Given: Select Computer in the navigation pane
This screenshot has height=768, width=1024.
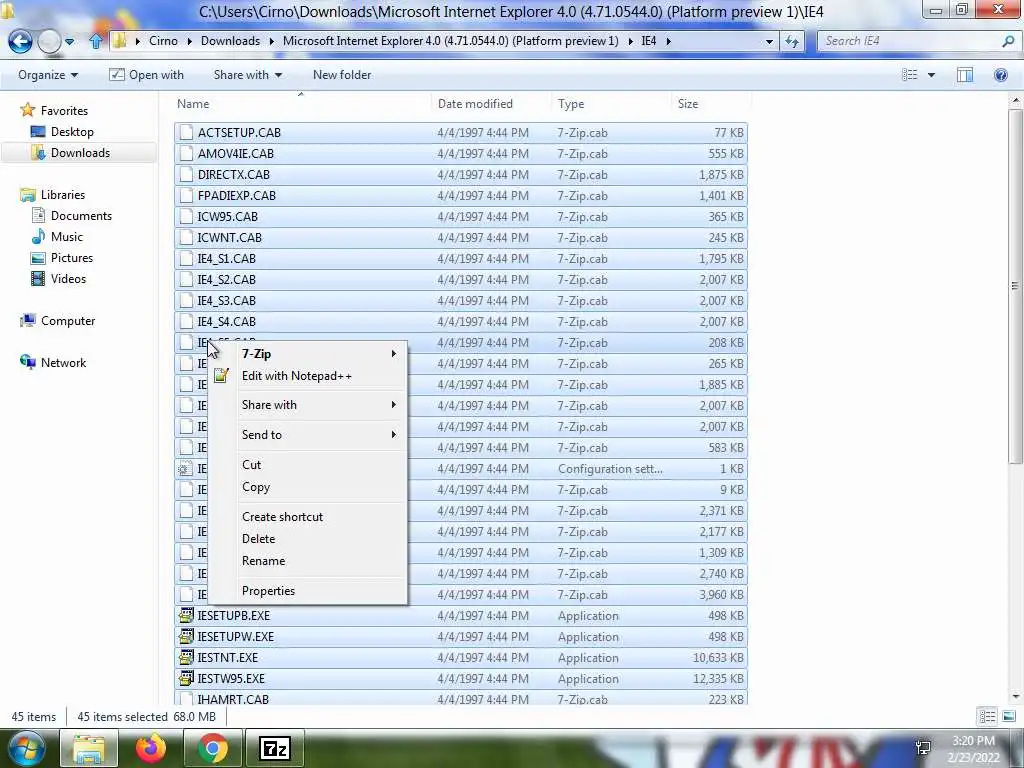Looking at the screenshot, I should (68, 321).
